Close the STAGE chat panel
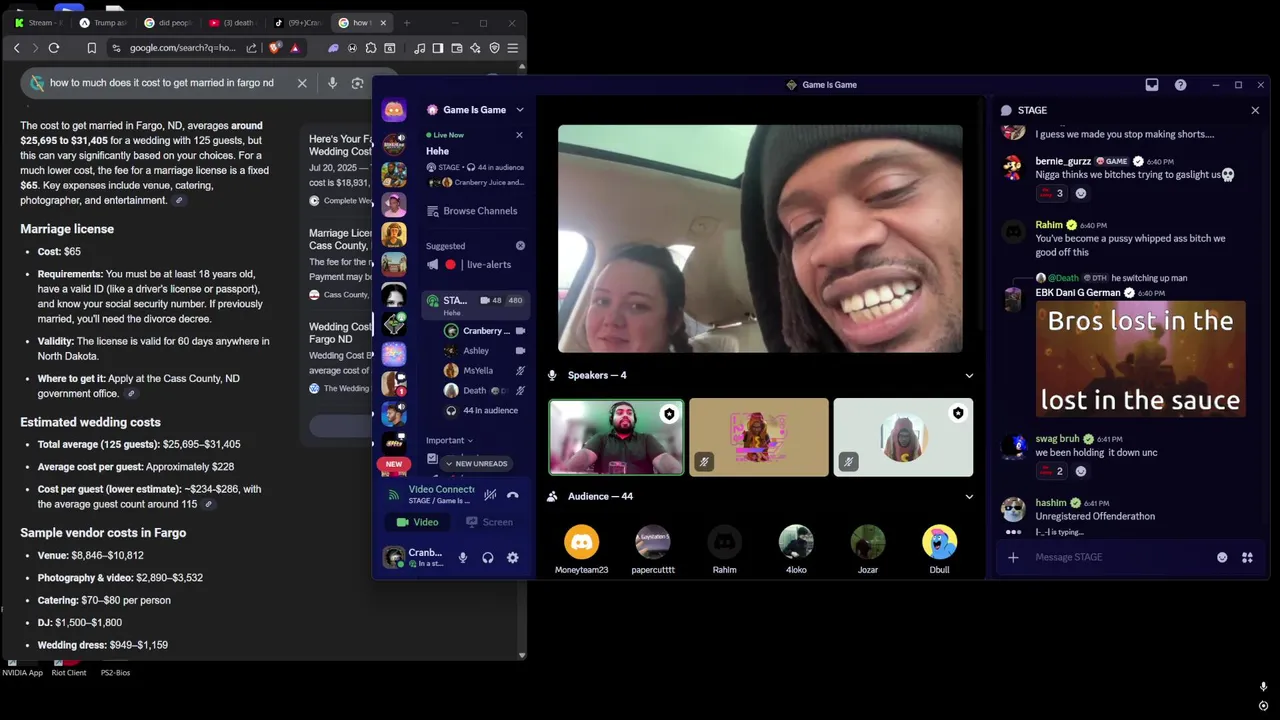 (x=1255, y=110)
